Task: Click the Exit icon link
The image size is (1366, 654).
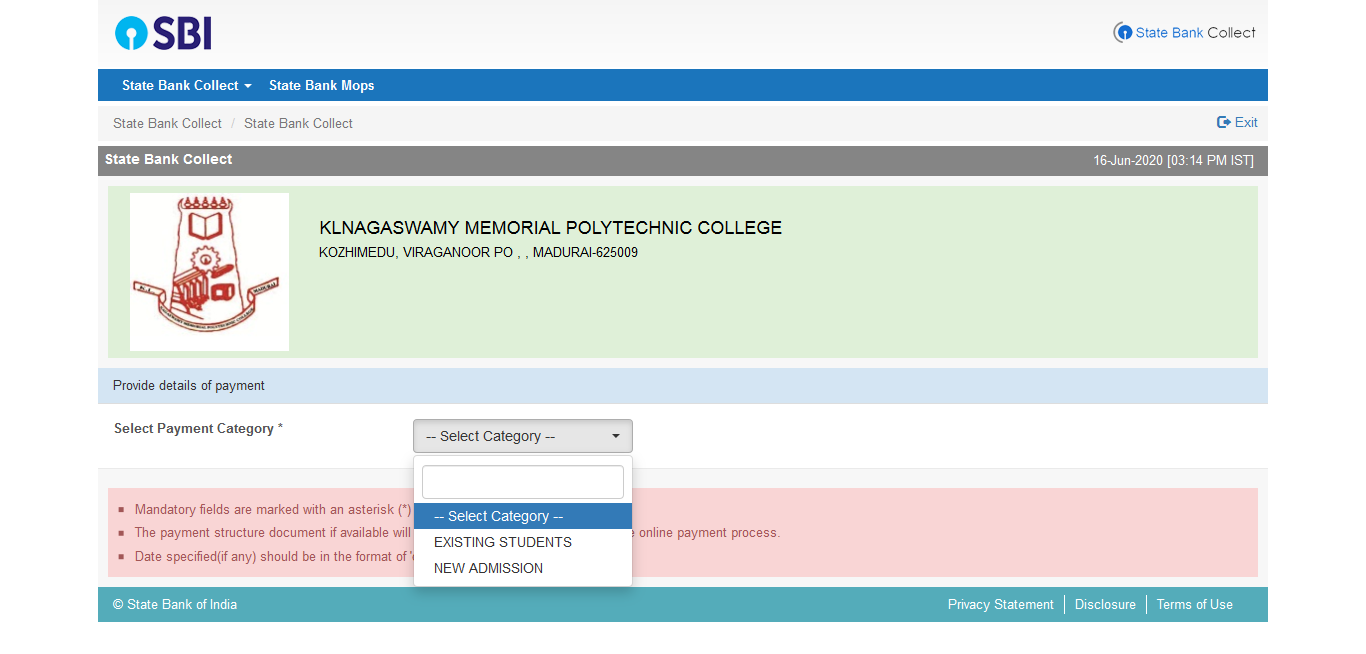Action: (1237, 122)
